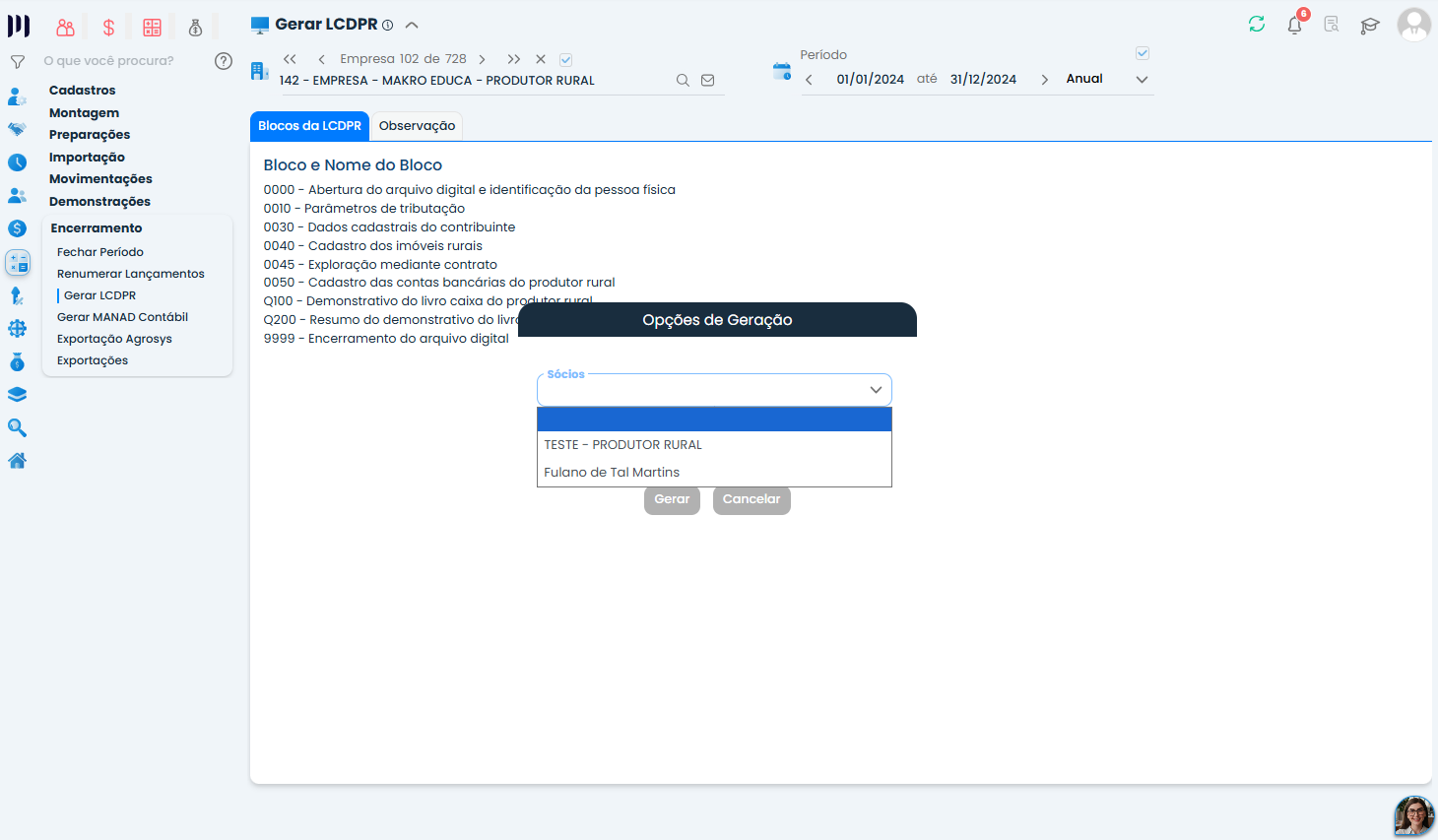Advance to the next period arrow

coord(1044,80)
